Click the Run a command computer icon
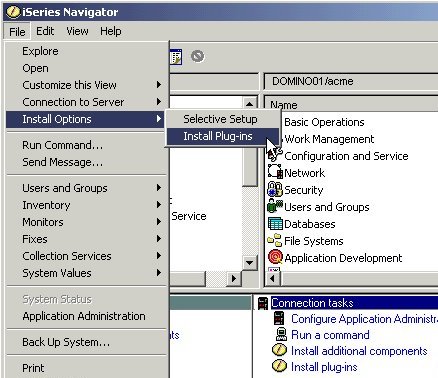This screenshot has width=438, height=378. coord(281,334)
